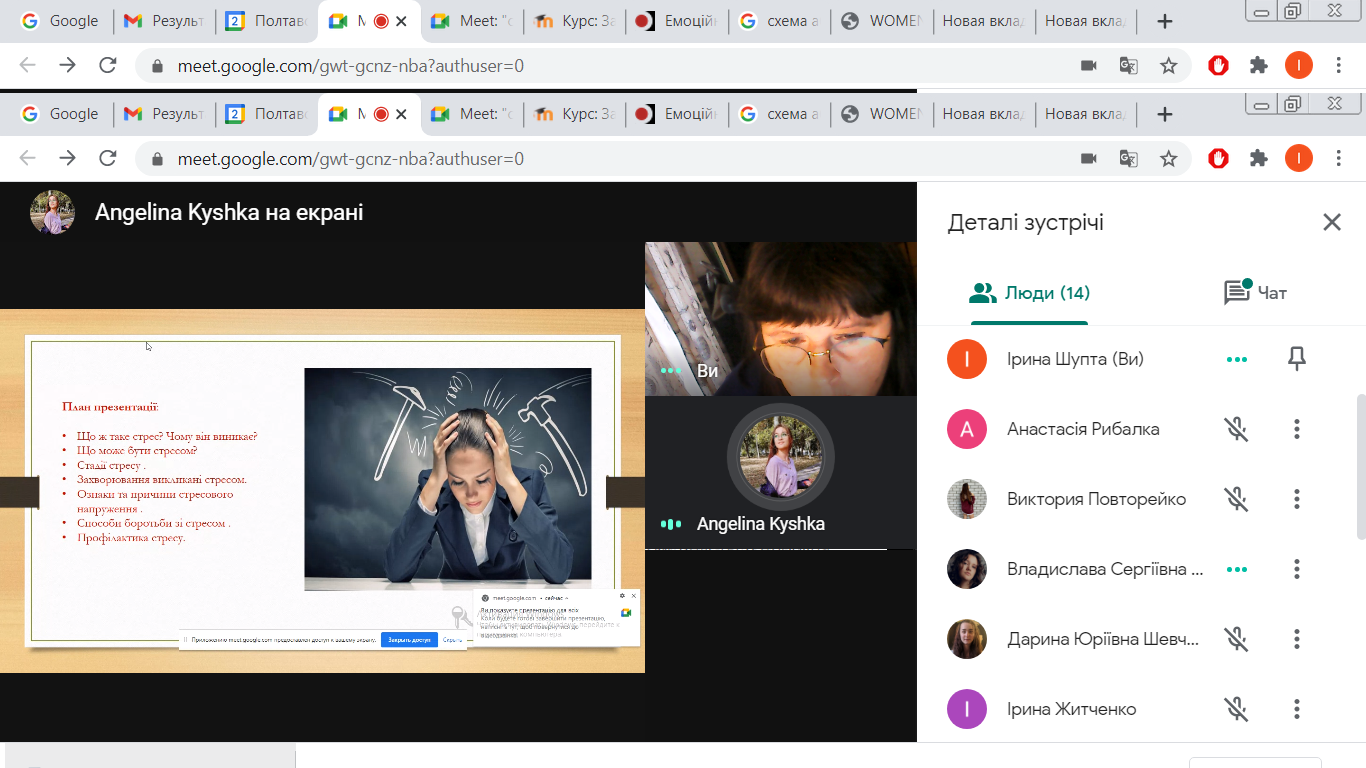
Task: Click the lock icon in the lower address bar
Action: point(157,159)
